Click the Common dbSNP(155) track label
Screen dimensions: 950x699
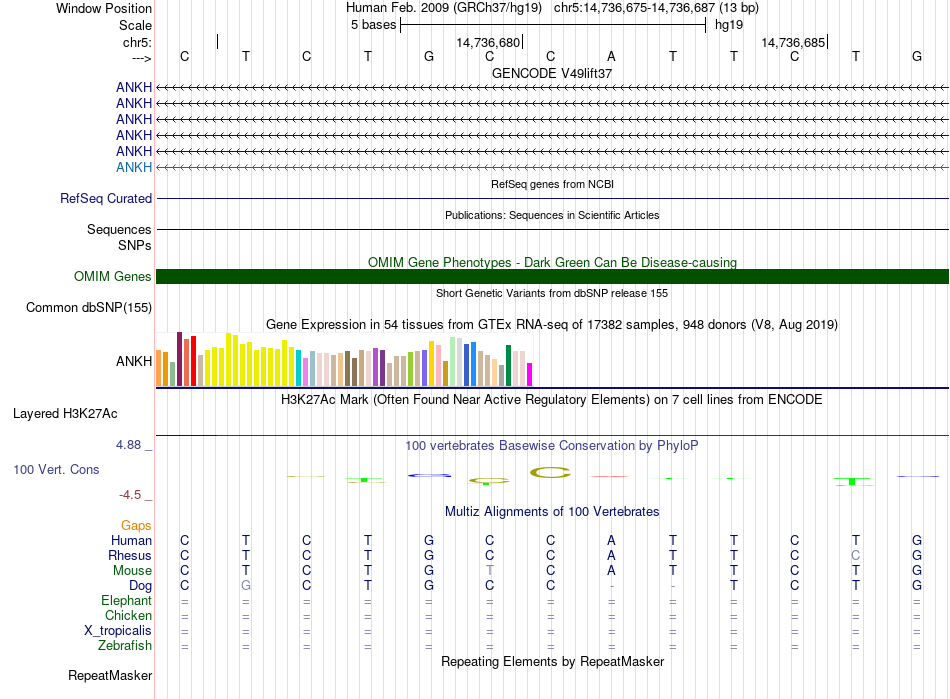[88, 308]
